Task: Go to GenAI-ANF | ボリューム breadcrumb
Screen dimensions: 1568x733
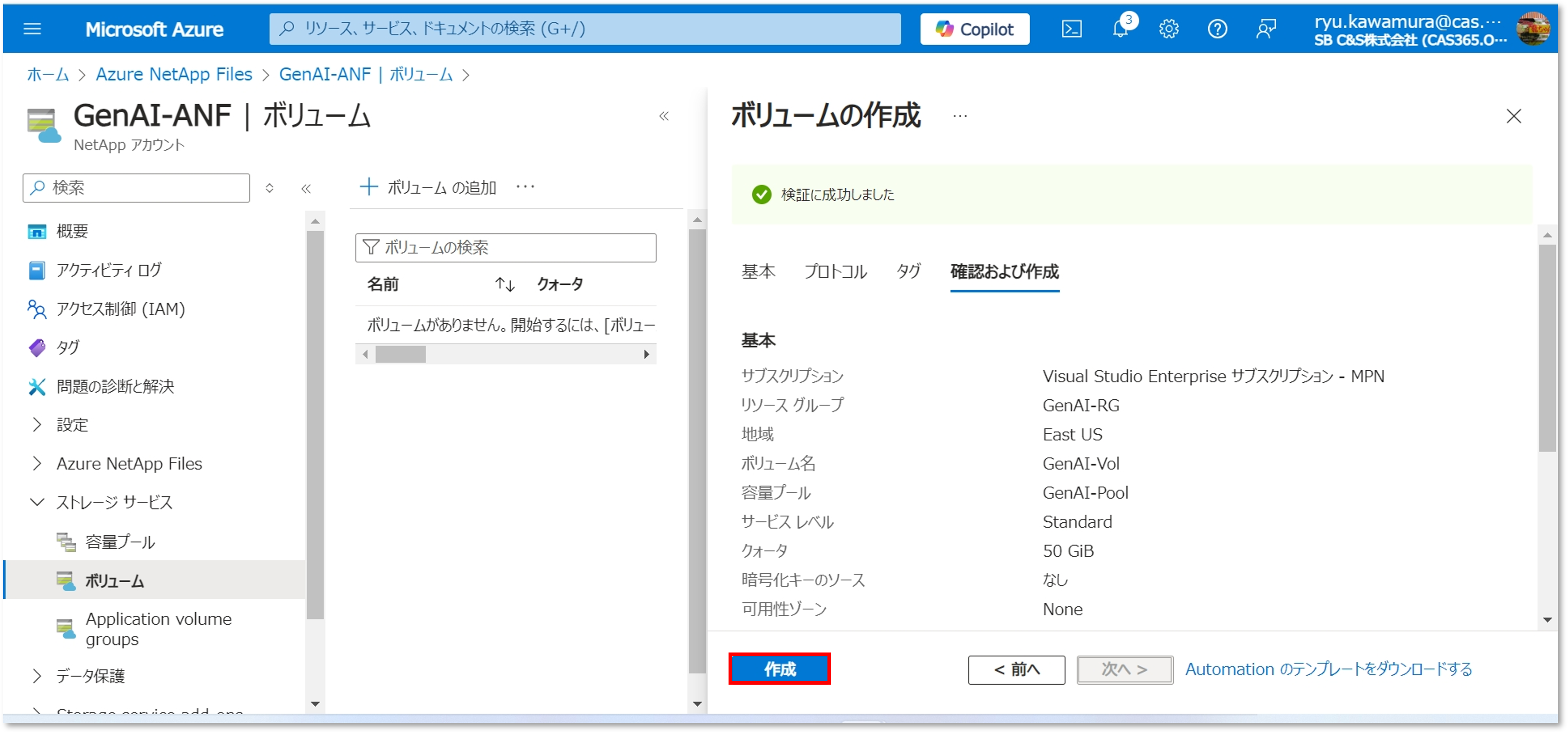Action: click(x=365, y=74)
